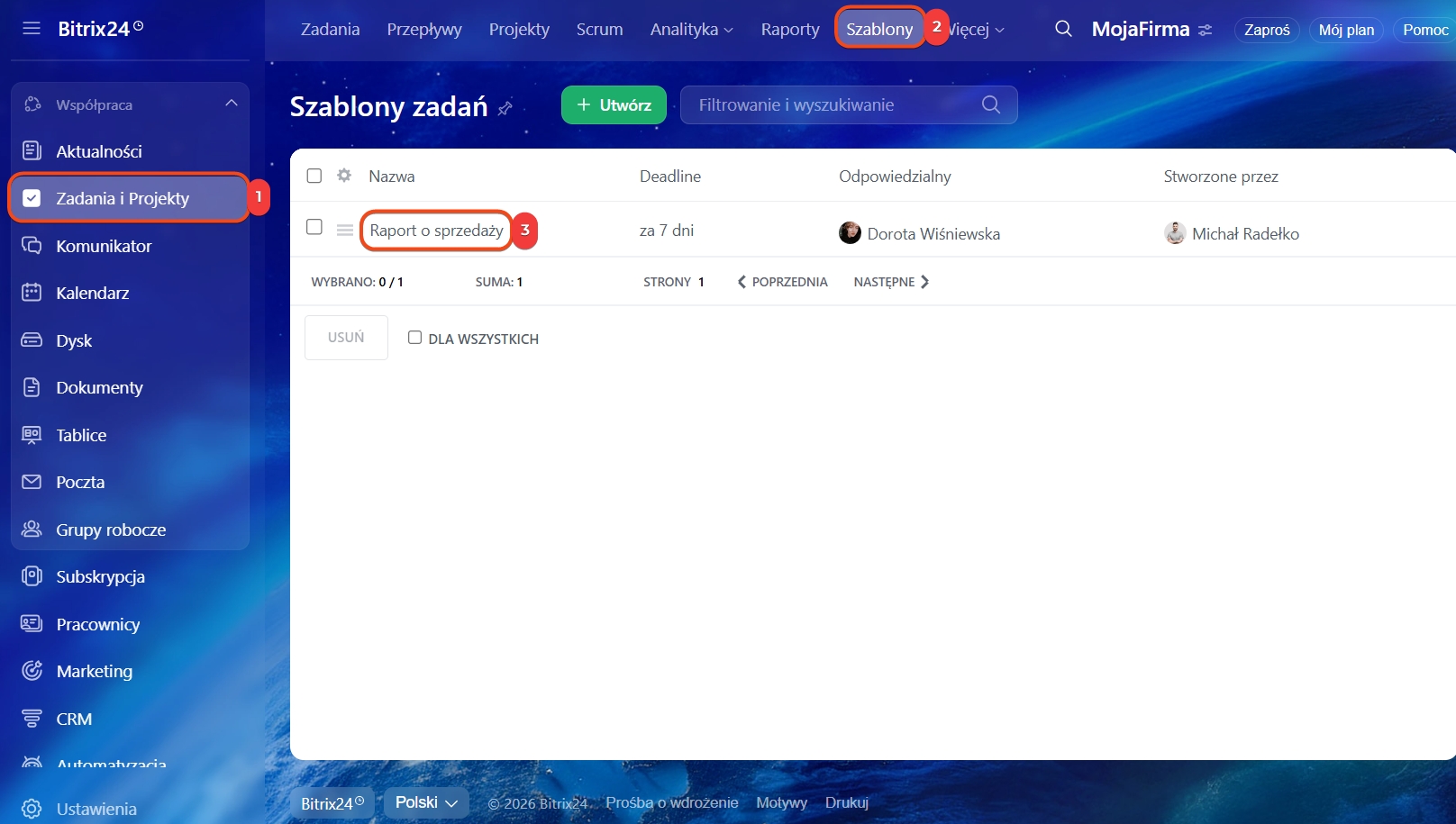Click the Drukuj footer link
Image resolution: width=1456 pixels, height=824 pixels.
click(847, 802)
